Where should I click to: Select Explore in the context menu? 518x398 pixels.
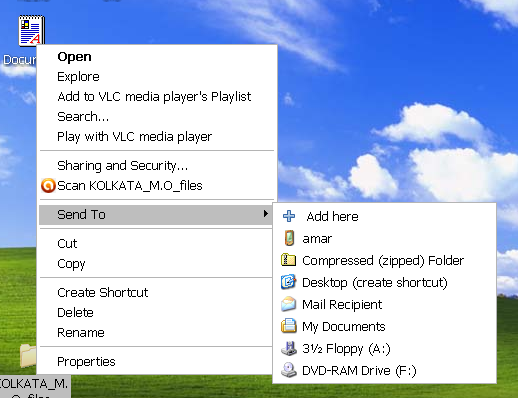tap(78, 77)
